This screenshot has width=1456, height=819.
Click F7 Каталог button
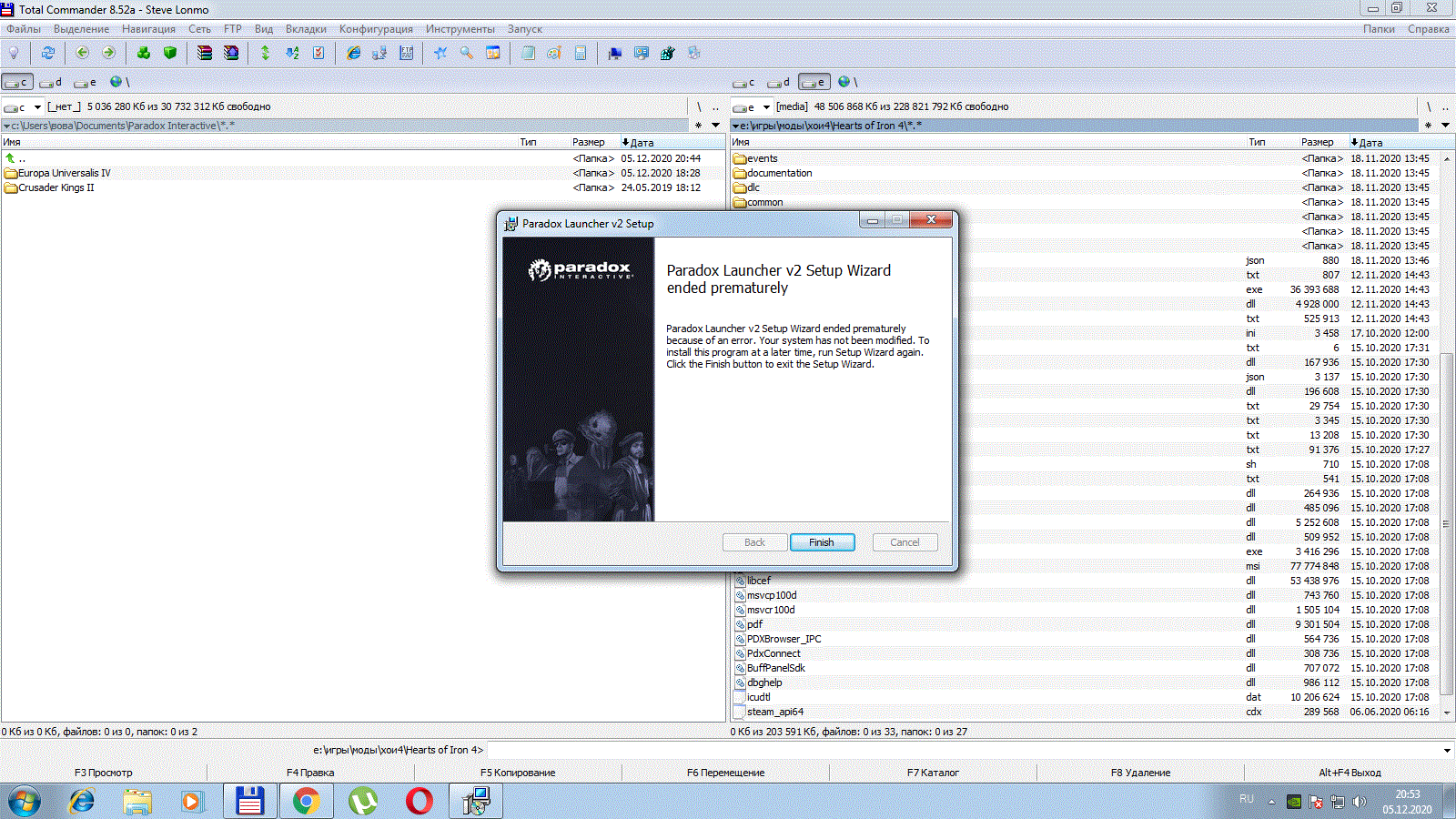click(933, 773)
